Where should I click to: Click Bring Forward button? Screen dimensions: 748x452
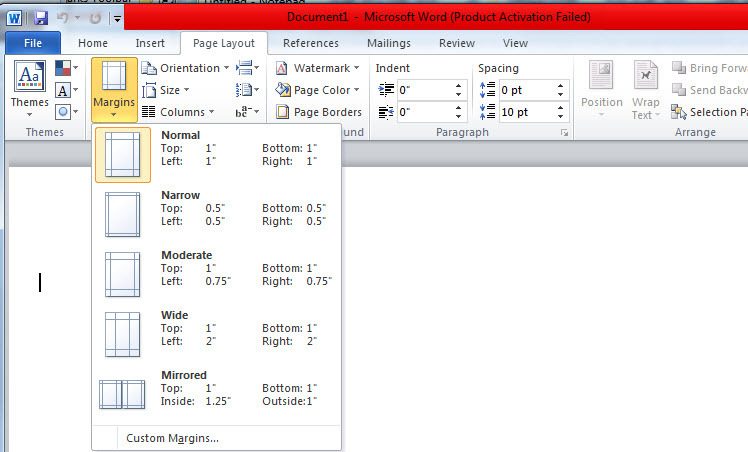(709, 68)
